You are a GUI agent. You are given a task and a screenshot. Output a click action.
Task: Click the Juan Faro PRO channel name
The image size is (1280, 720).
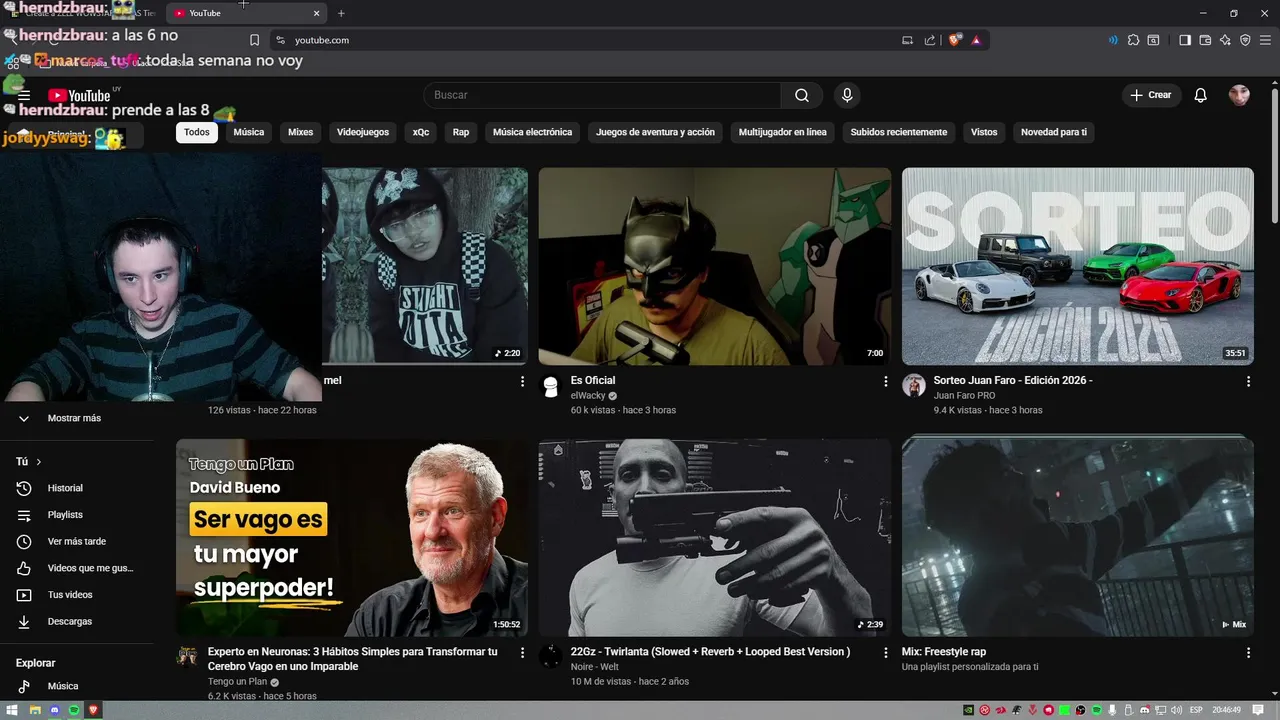(964, 396)
